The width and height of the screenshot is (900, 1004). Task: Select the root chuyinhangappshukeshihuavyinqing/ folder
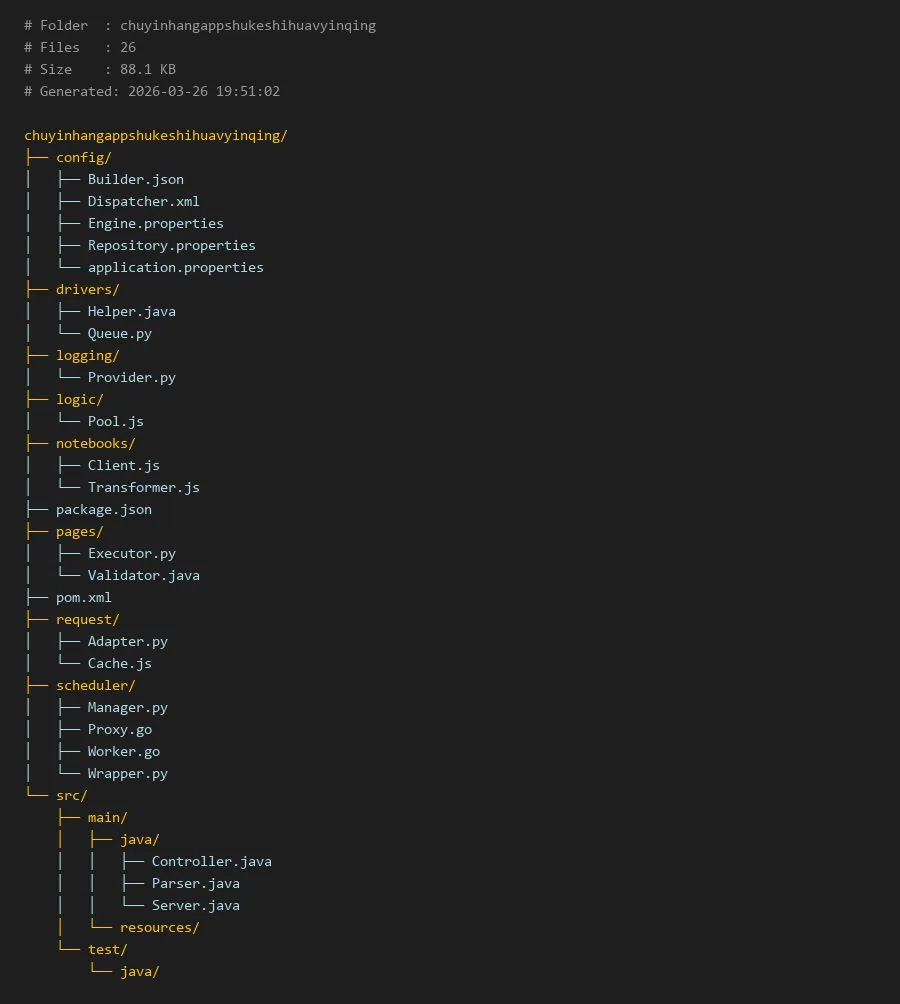(x=155, y=135)
